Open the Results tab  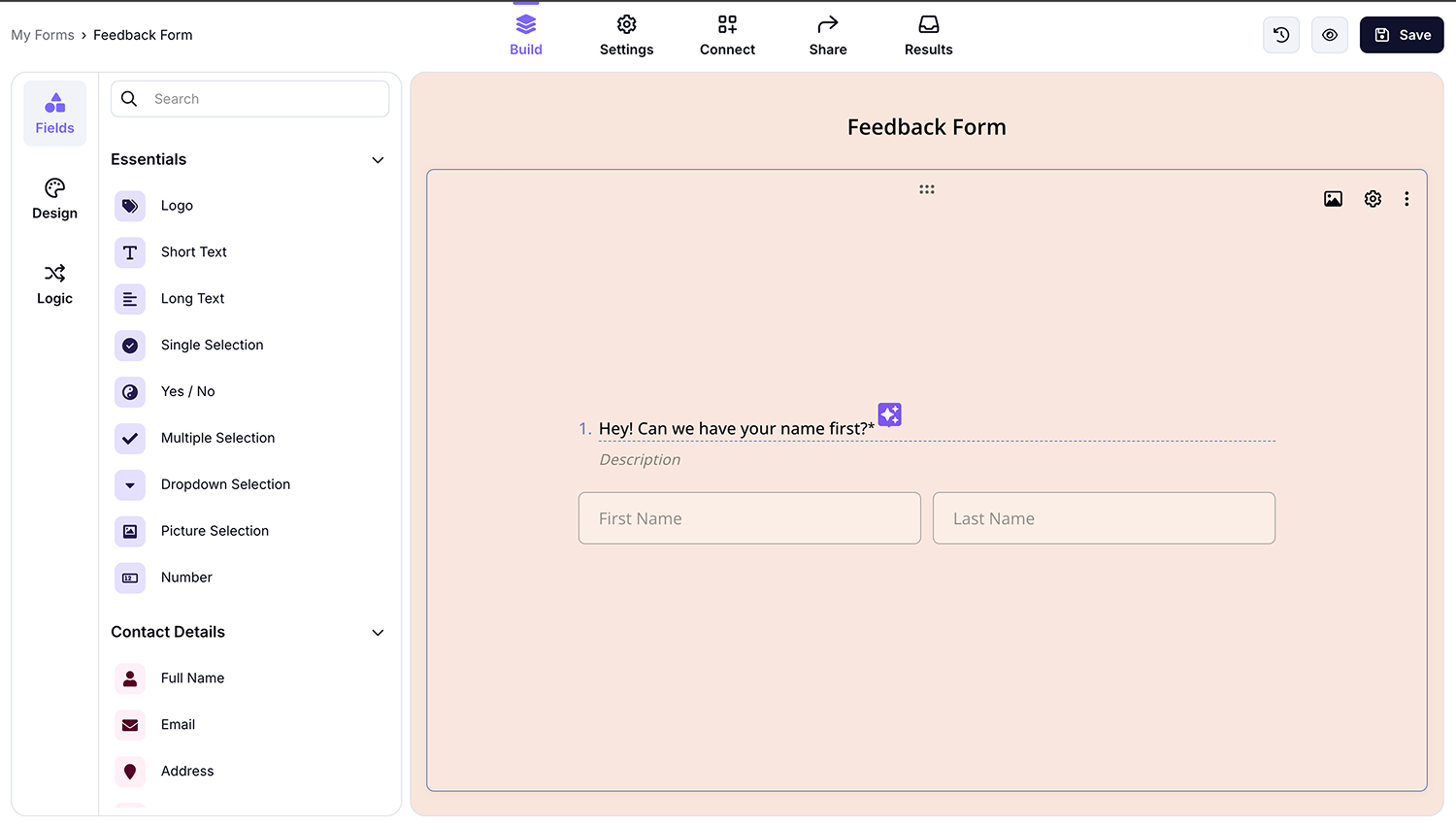[x=928, y=34]
